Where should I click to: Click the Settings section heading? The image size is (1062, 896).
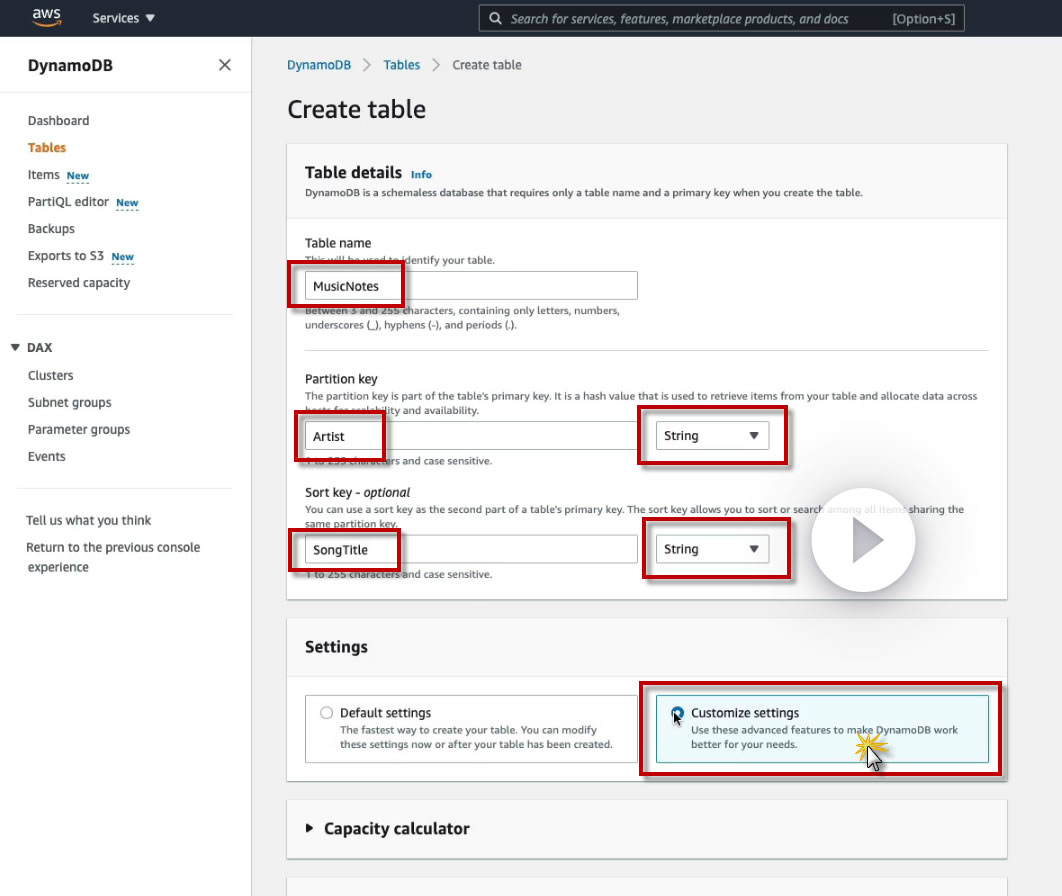point(336,647)
